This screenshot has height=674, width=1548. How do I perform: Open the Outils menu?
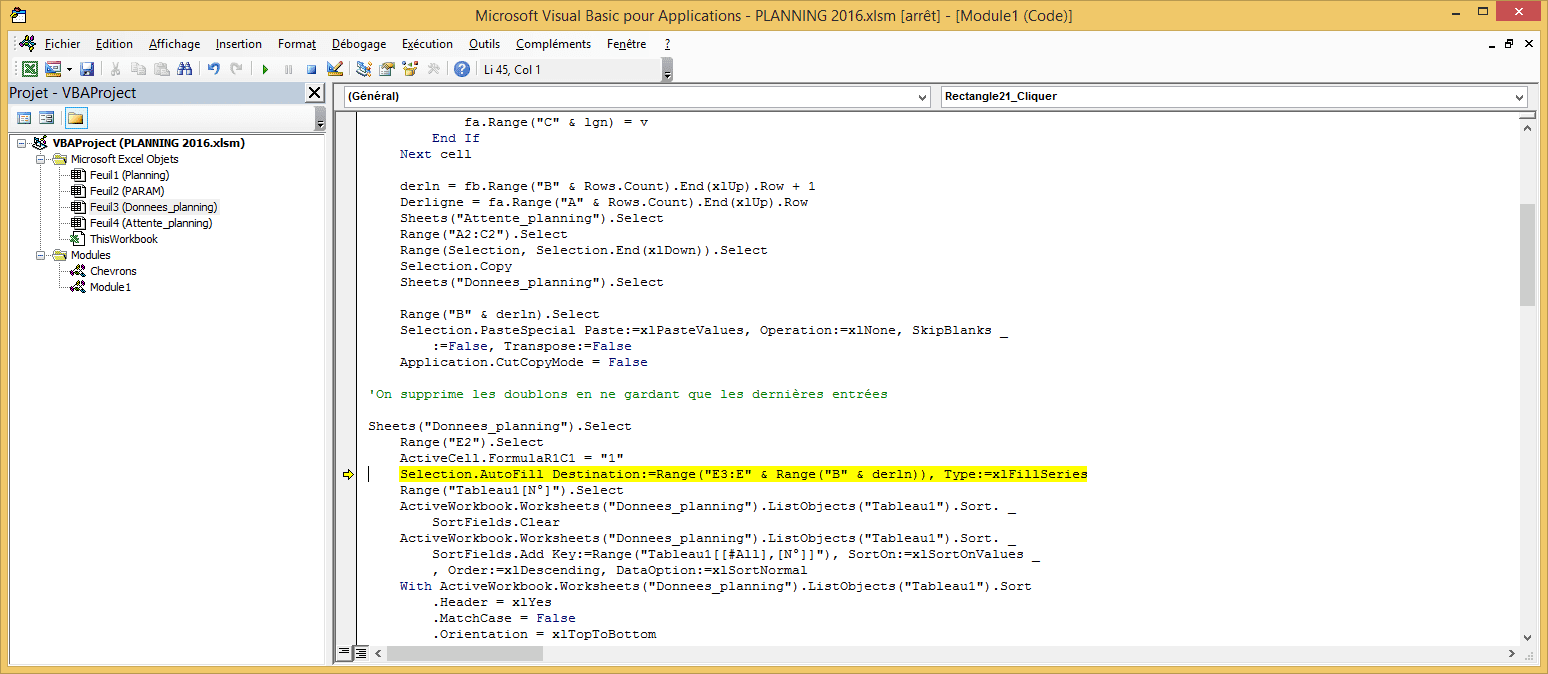[x=484, y=44]
